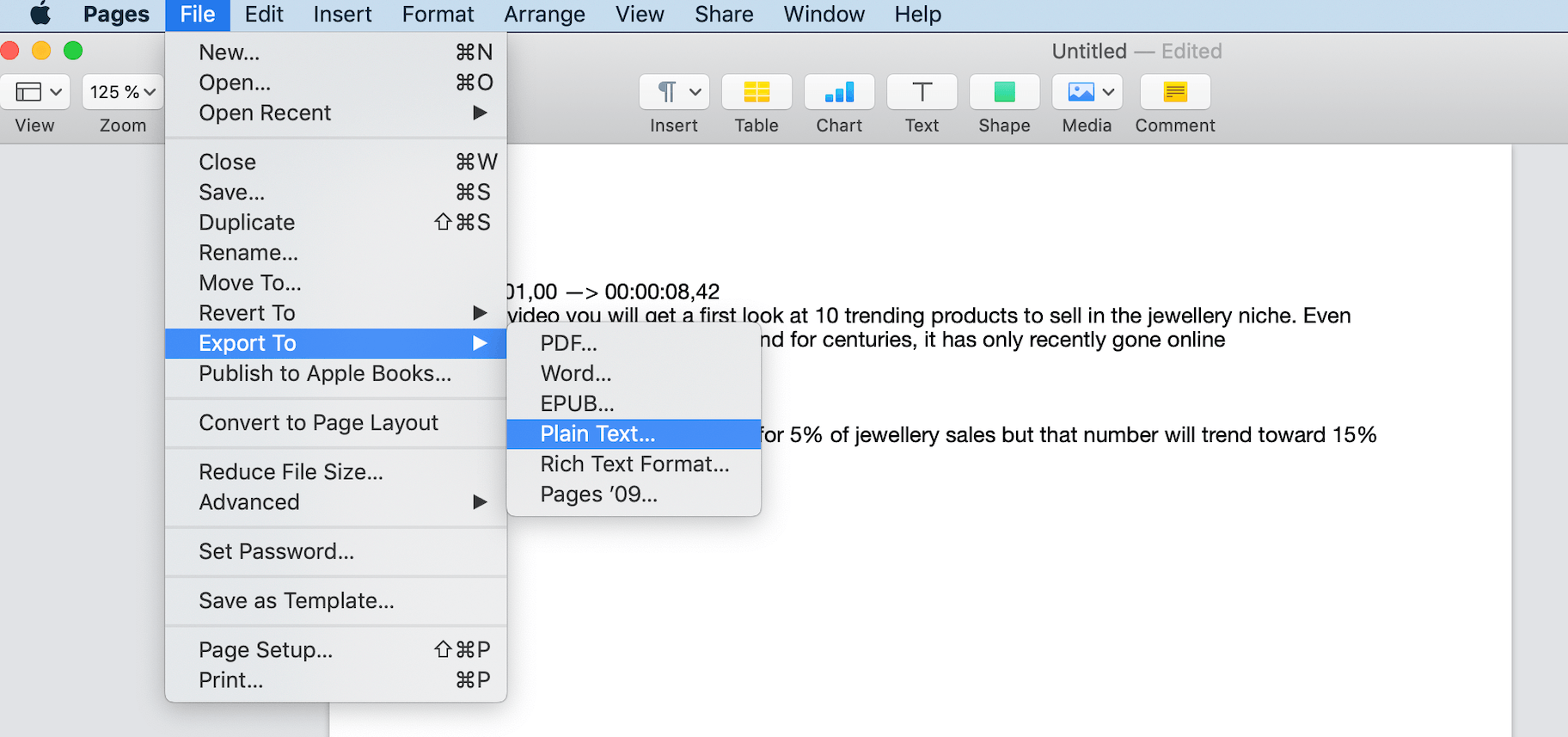Choose Print... from File menu
This screenshot has width=1568, height=737.
(x=335, y=680)
